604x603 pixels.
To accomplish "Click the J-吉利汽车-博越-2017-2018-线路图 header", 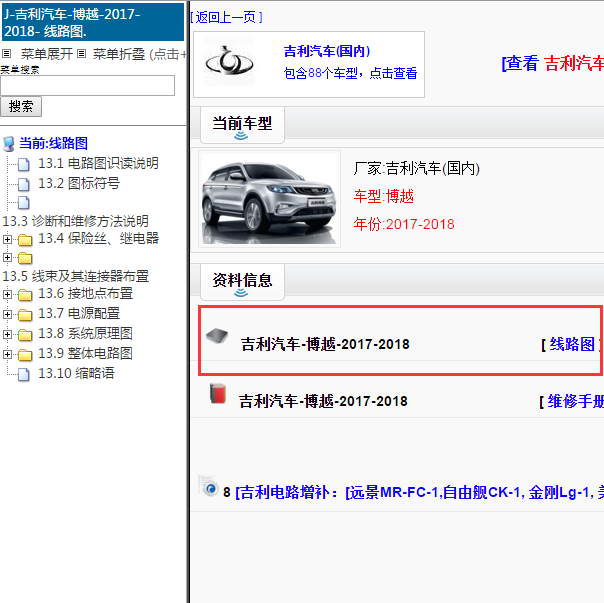I will point(93,22).
